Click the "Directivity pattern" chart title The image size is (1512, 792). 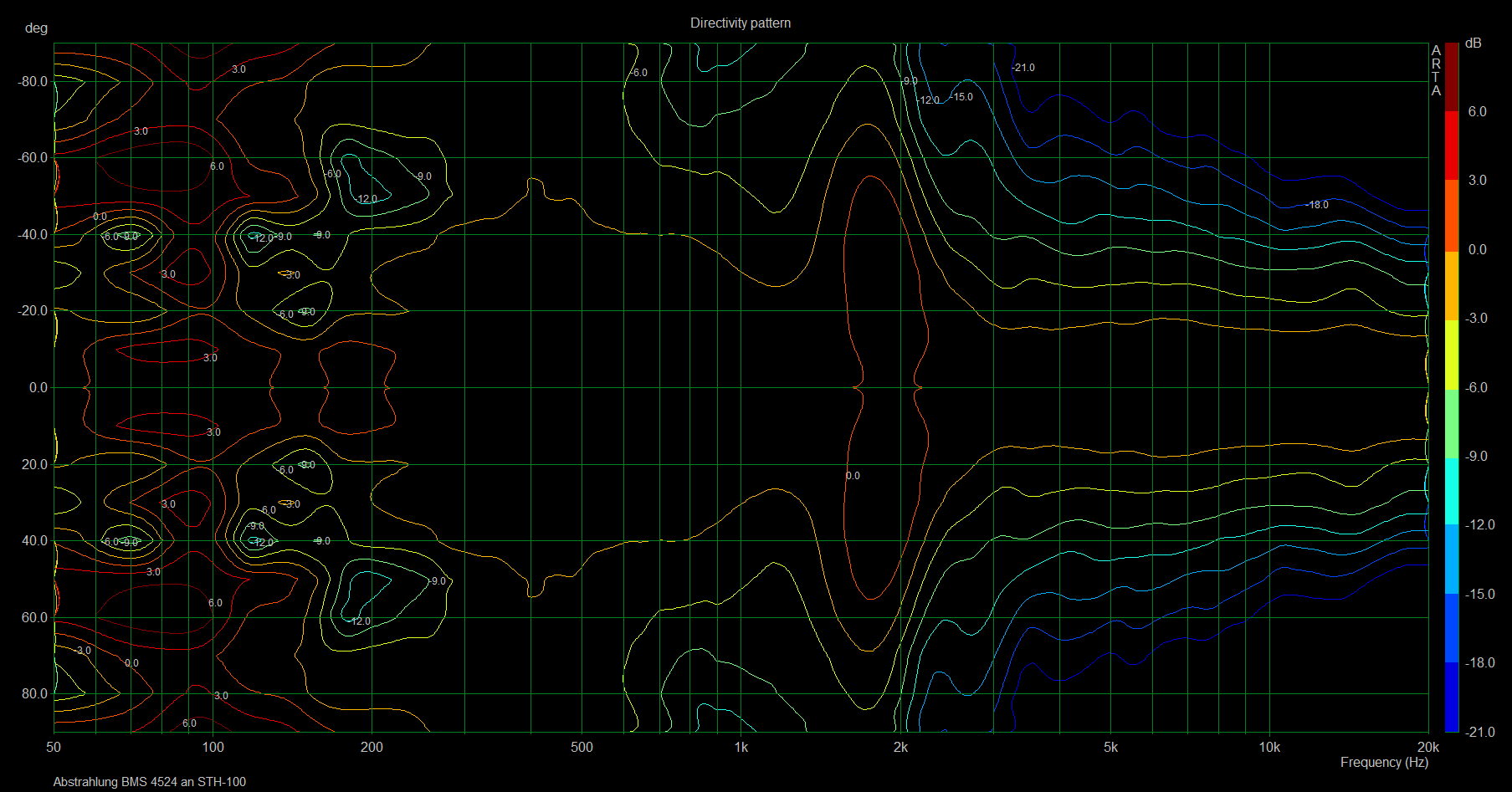tap(740, 23)
